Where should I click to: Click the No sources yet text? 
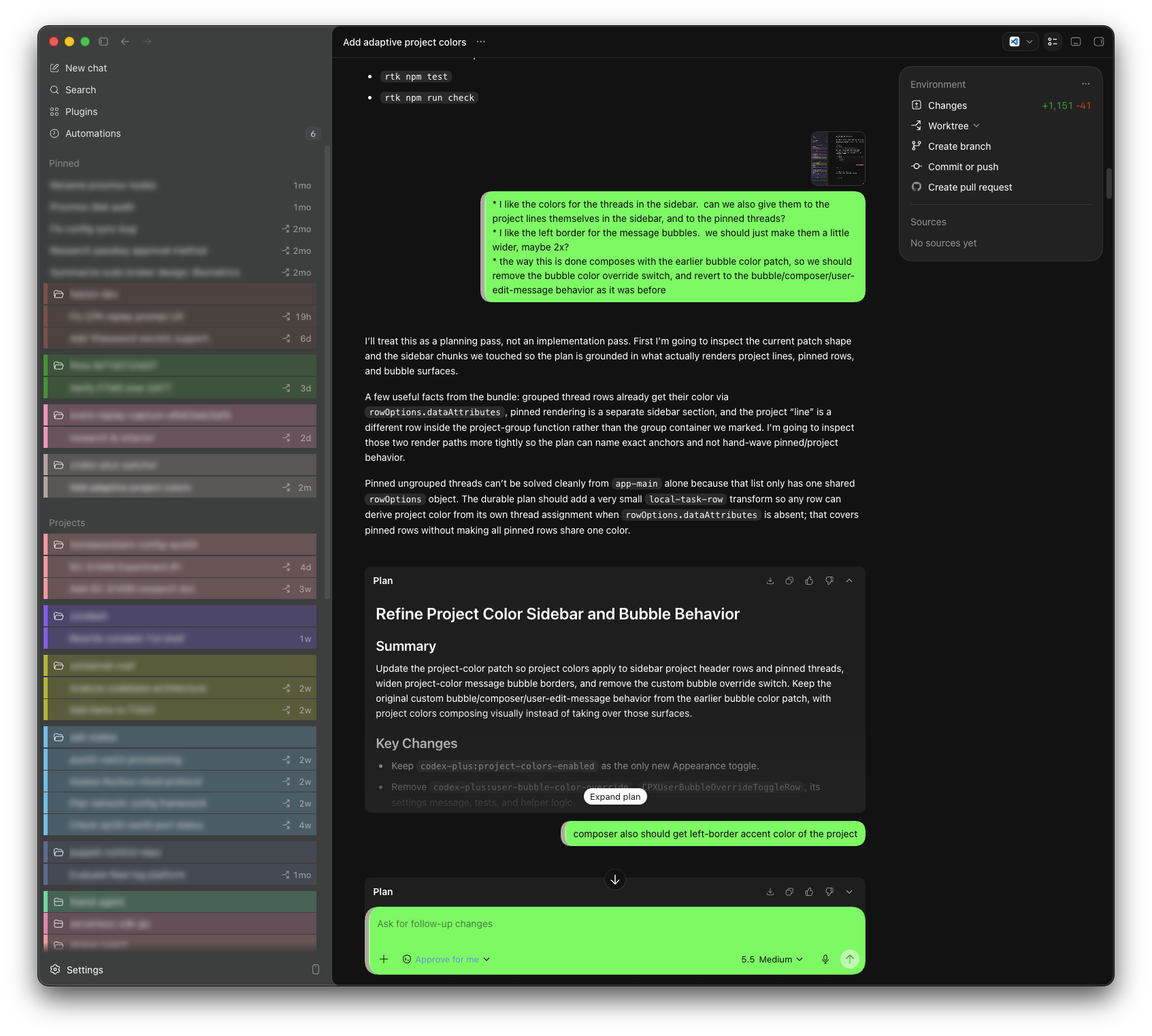943,243
